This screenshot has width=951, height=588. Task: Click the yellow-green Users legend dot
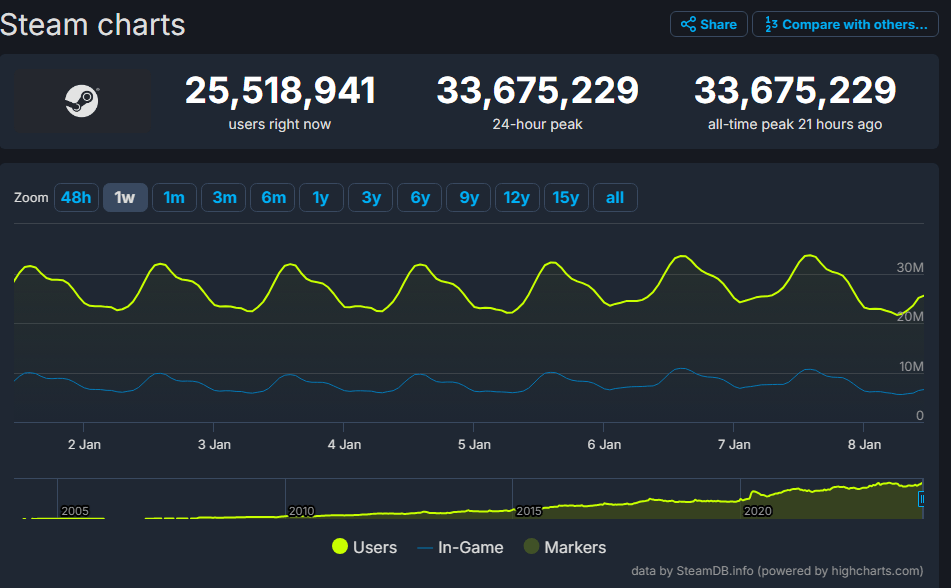tap(340, 546)
